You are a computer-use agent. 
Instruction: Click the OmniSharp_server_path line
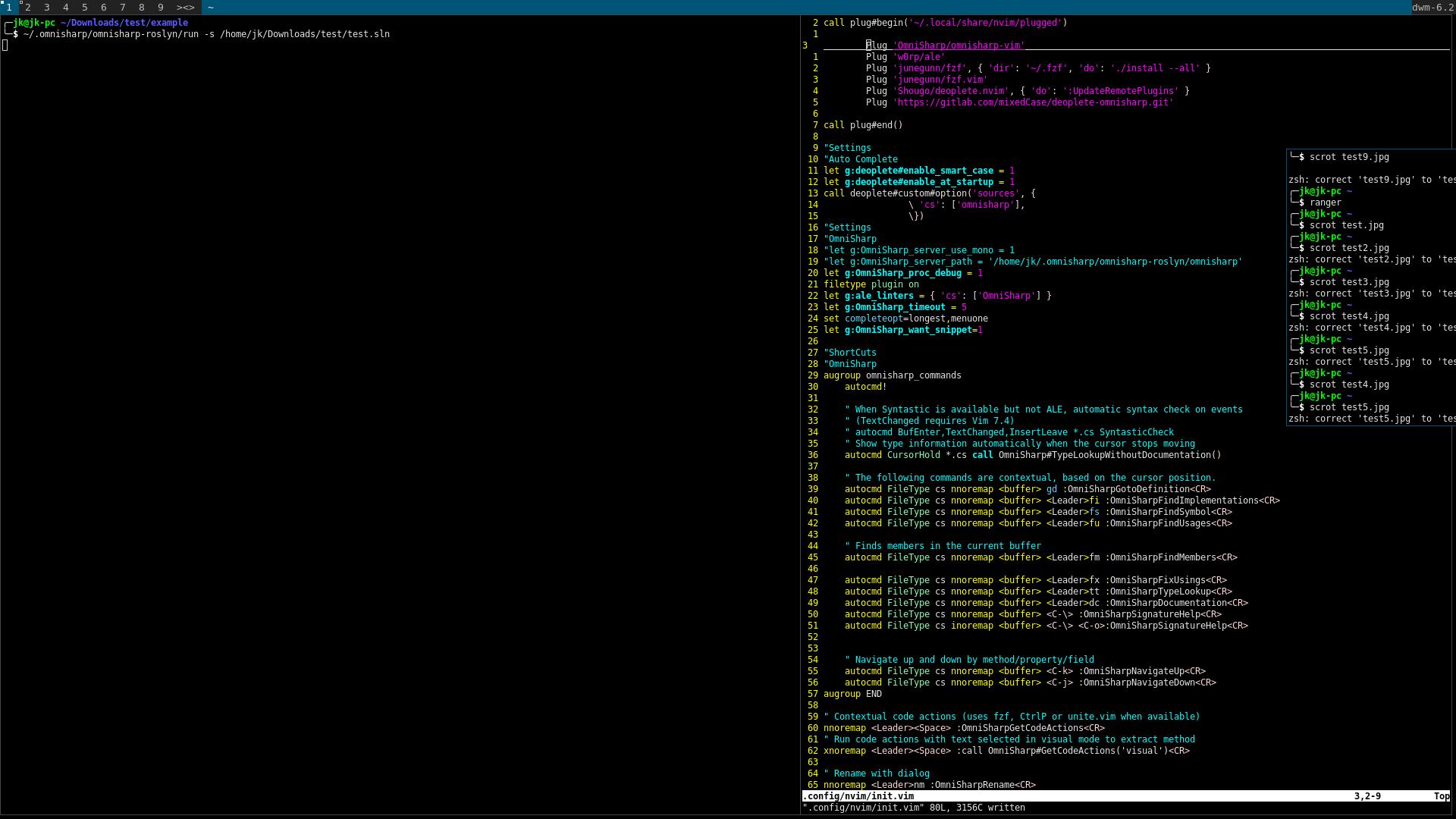pos(1033,262)
